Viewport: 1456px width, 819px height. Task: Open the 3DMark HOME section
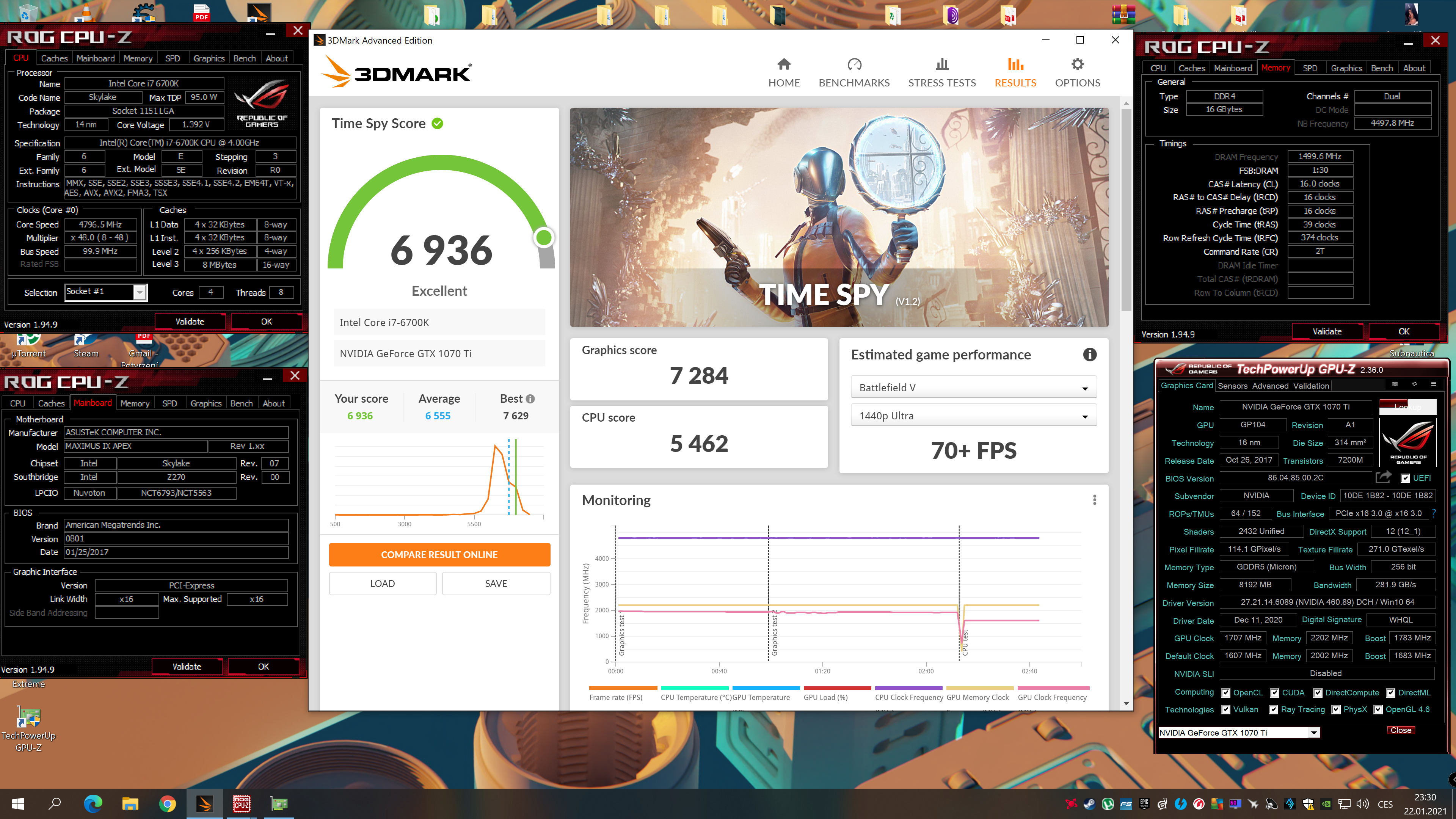coord(784,73)
